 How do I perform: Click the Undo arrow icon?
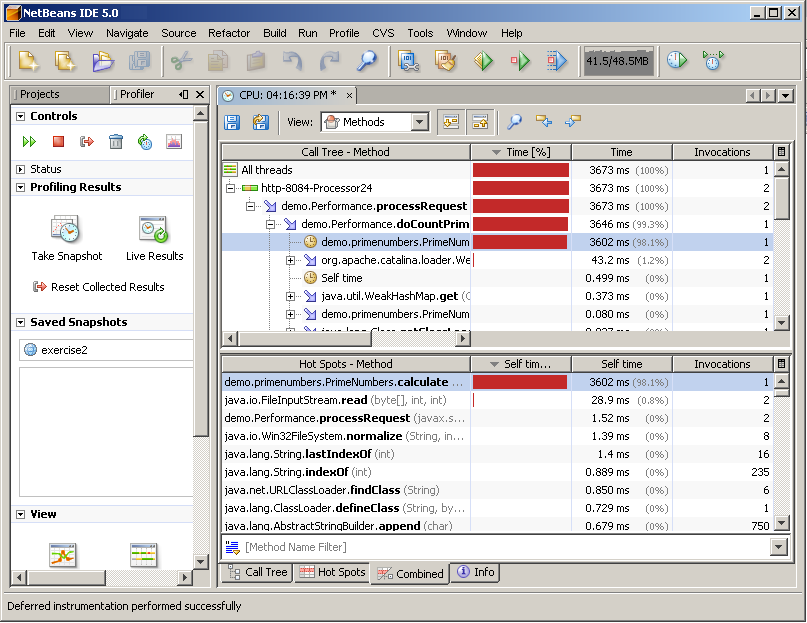pyautogui.click(x=292, y=61)
